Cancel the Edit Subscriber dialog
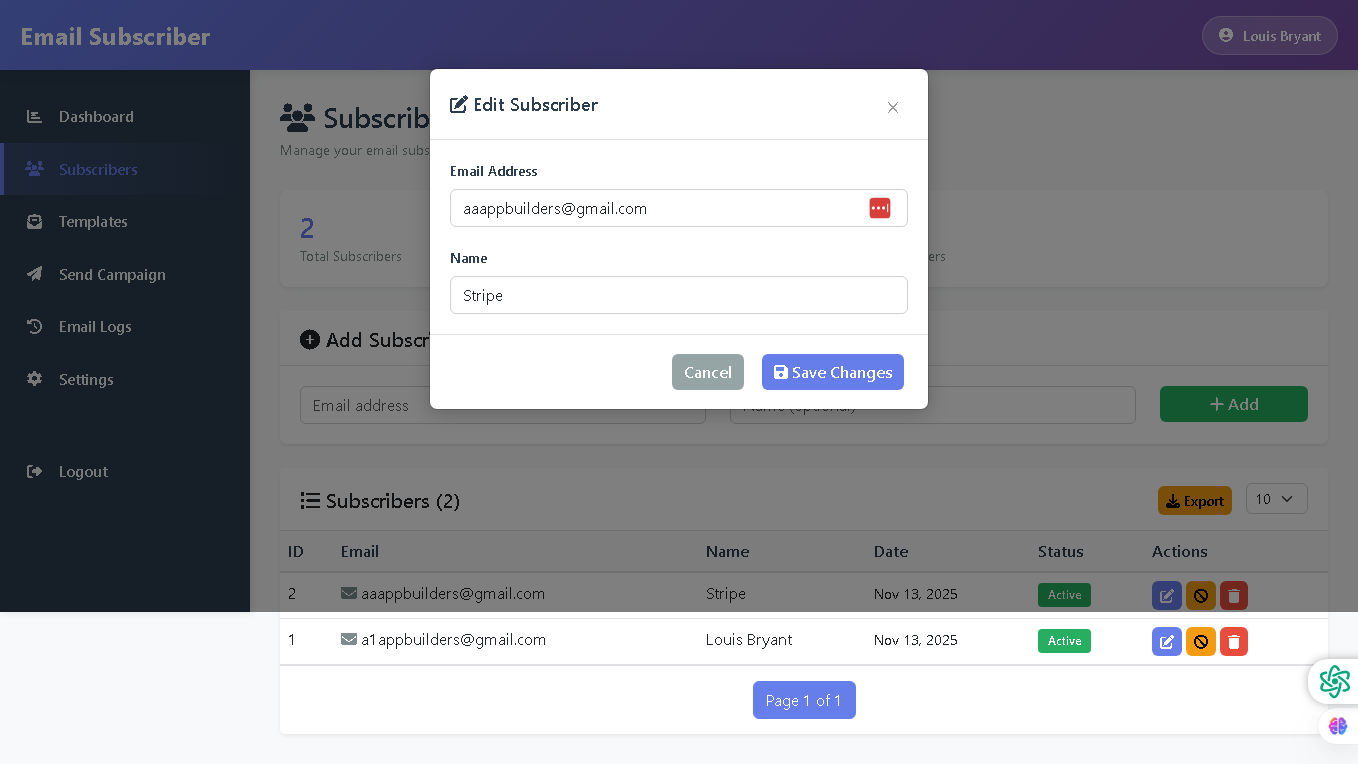The width and height of the screenshot is (1358, 764). pyautogui.click(x=707, y=372)
